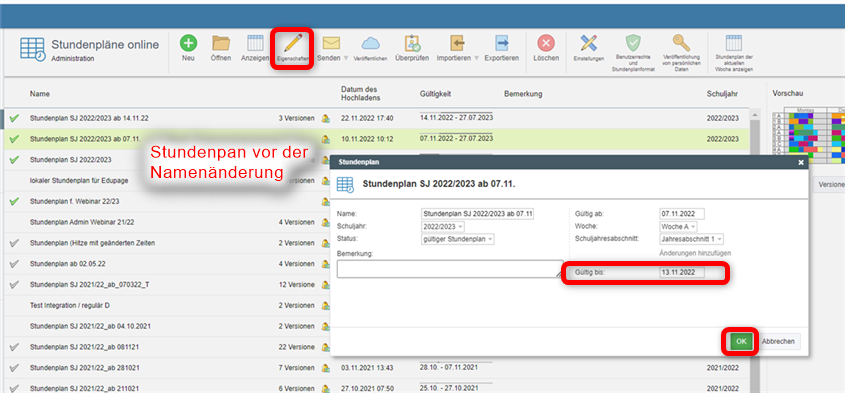Click user icon in row SJ 2021/22_ab 211021
The width and height of the screenshot is (845, 393).
pos(325,388)
